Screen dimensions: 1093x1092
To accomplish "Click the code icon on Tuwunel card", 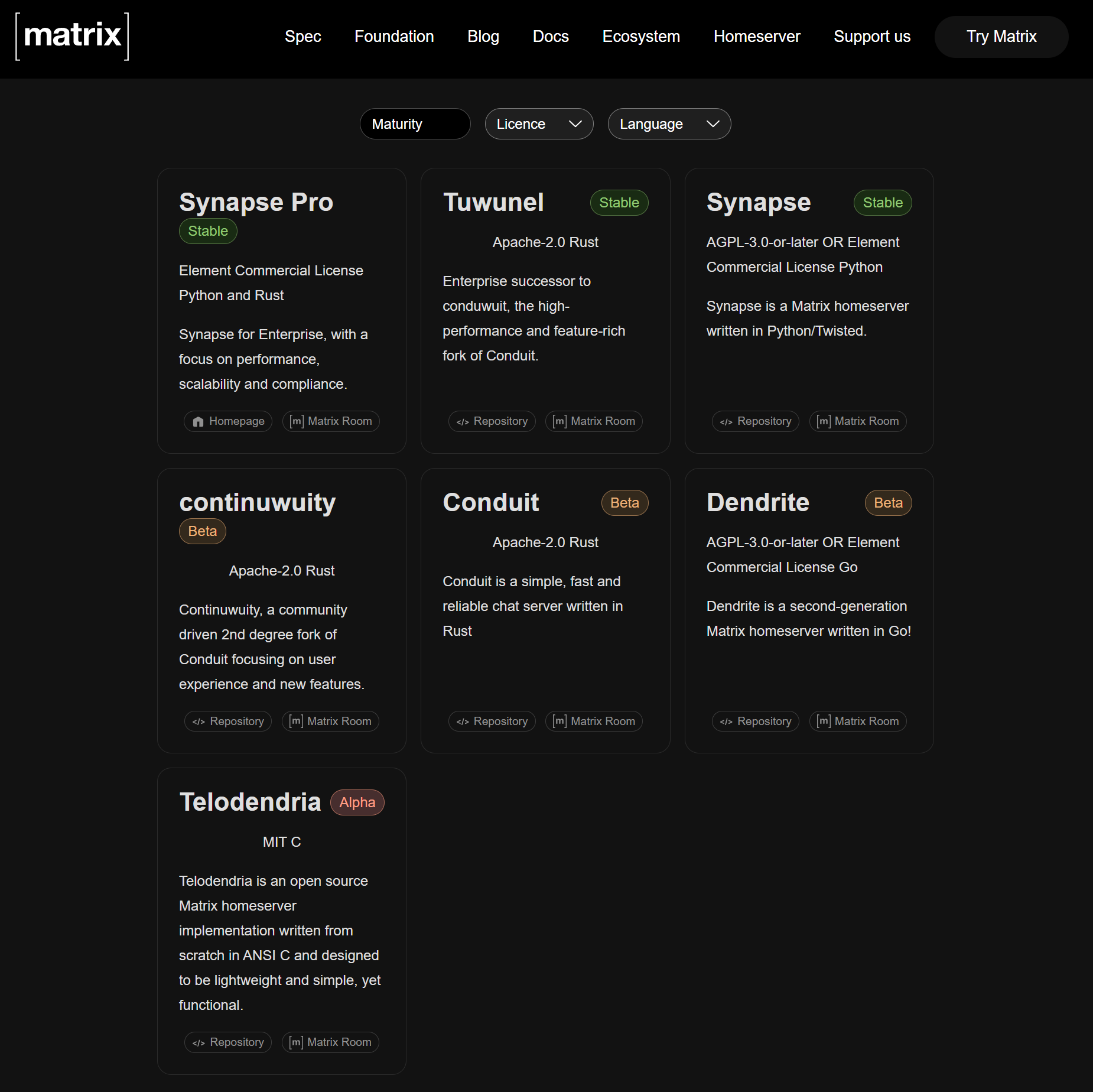I will (463, 422).
